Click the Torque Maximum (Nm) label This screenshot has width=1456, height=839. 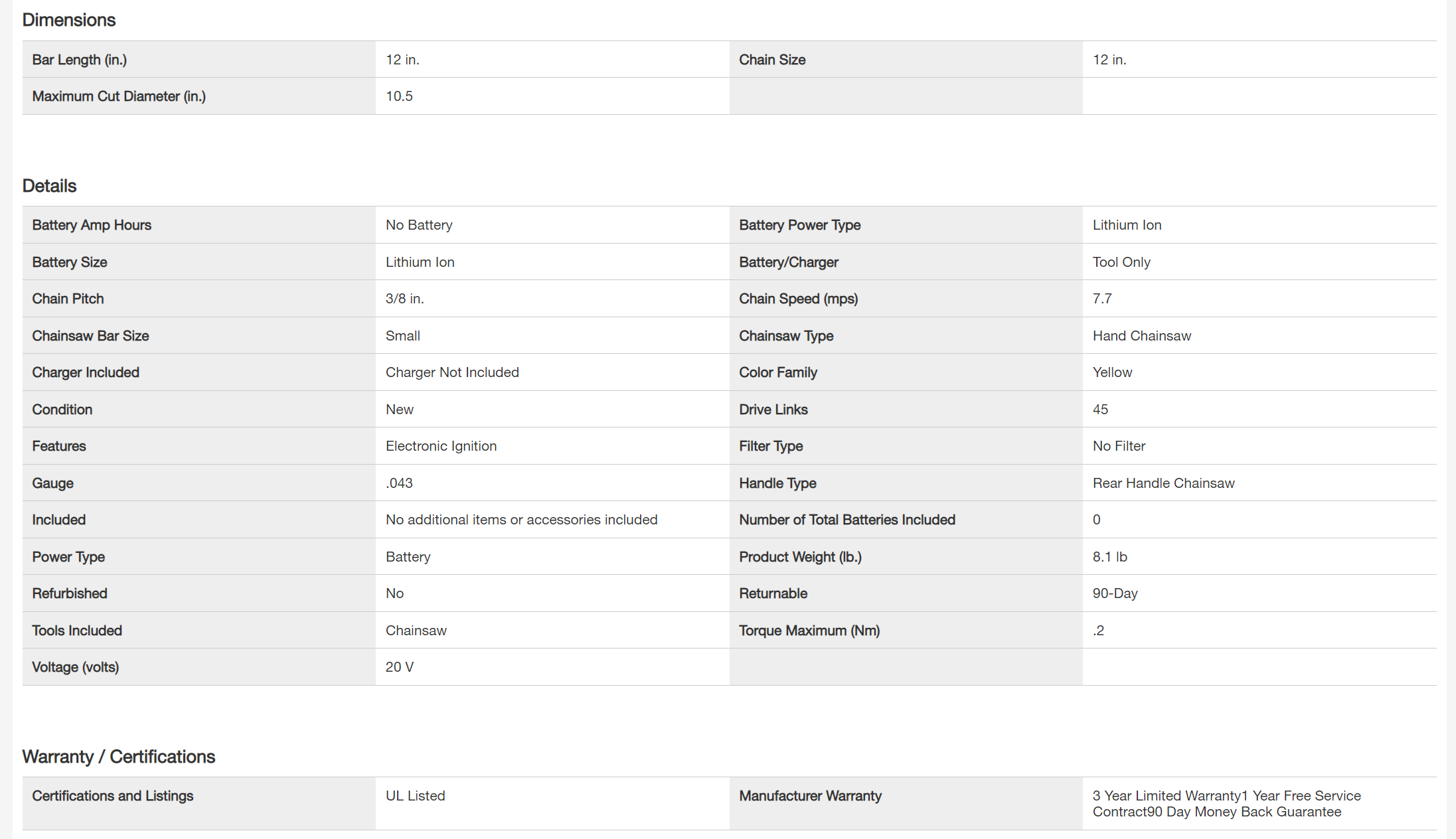pyautogui.click(x=809, y=631)
